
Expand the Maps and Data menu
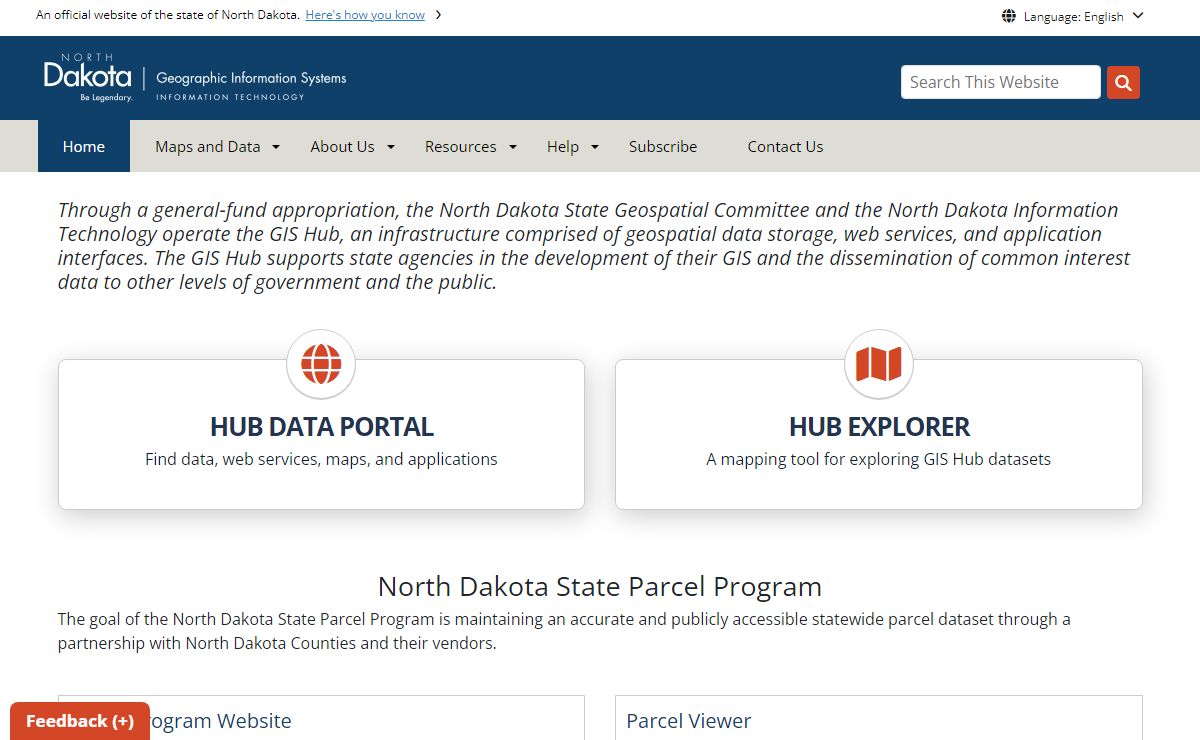pyautogui.click(x=218, y=146)
